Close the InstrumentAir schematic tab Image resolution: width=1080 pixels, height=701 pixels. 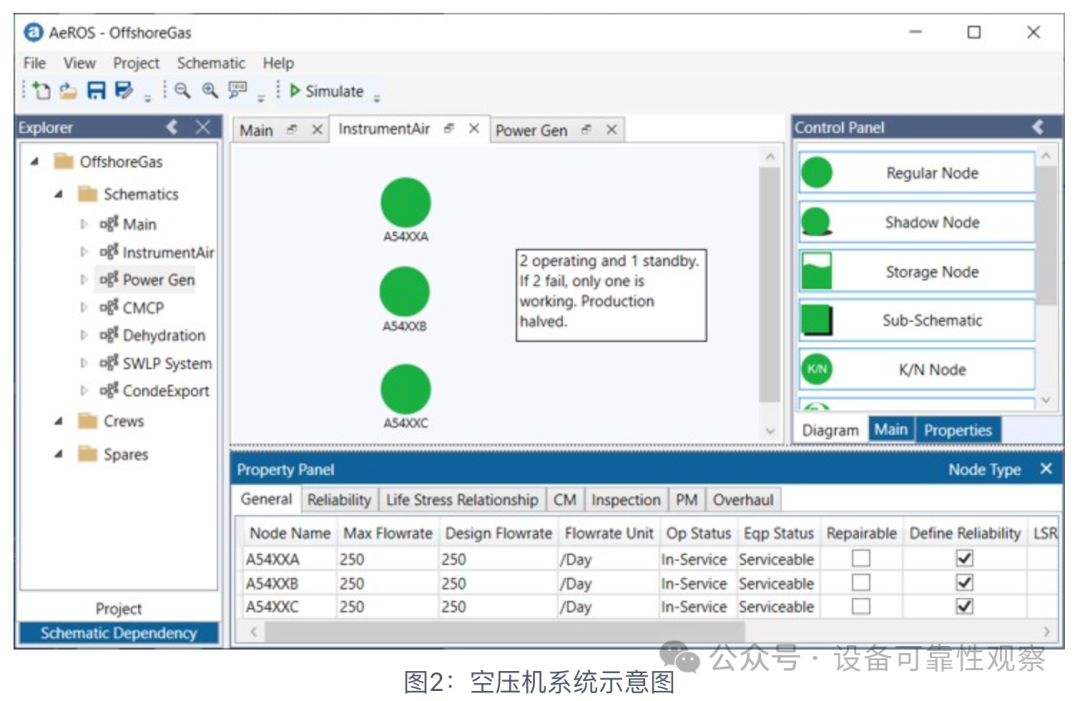(474, 129)
